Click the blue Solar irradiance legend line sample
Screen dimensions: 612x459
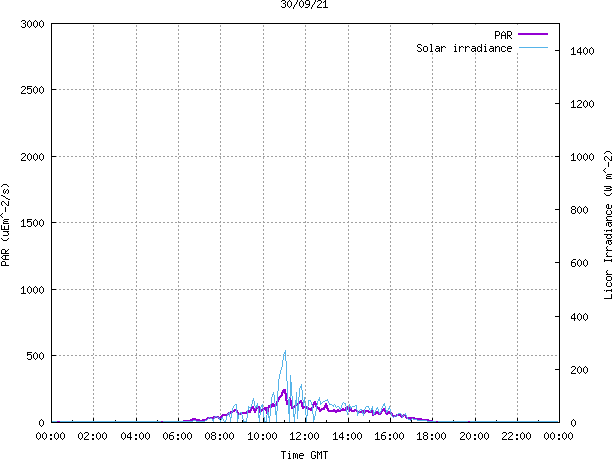(x=533, y=48)
